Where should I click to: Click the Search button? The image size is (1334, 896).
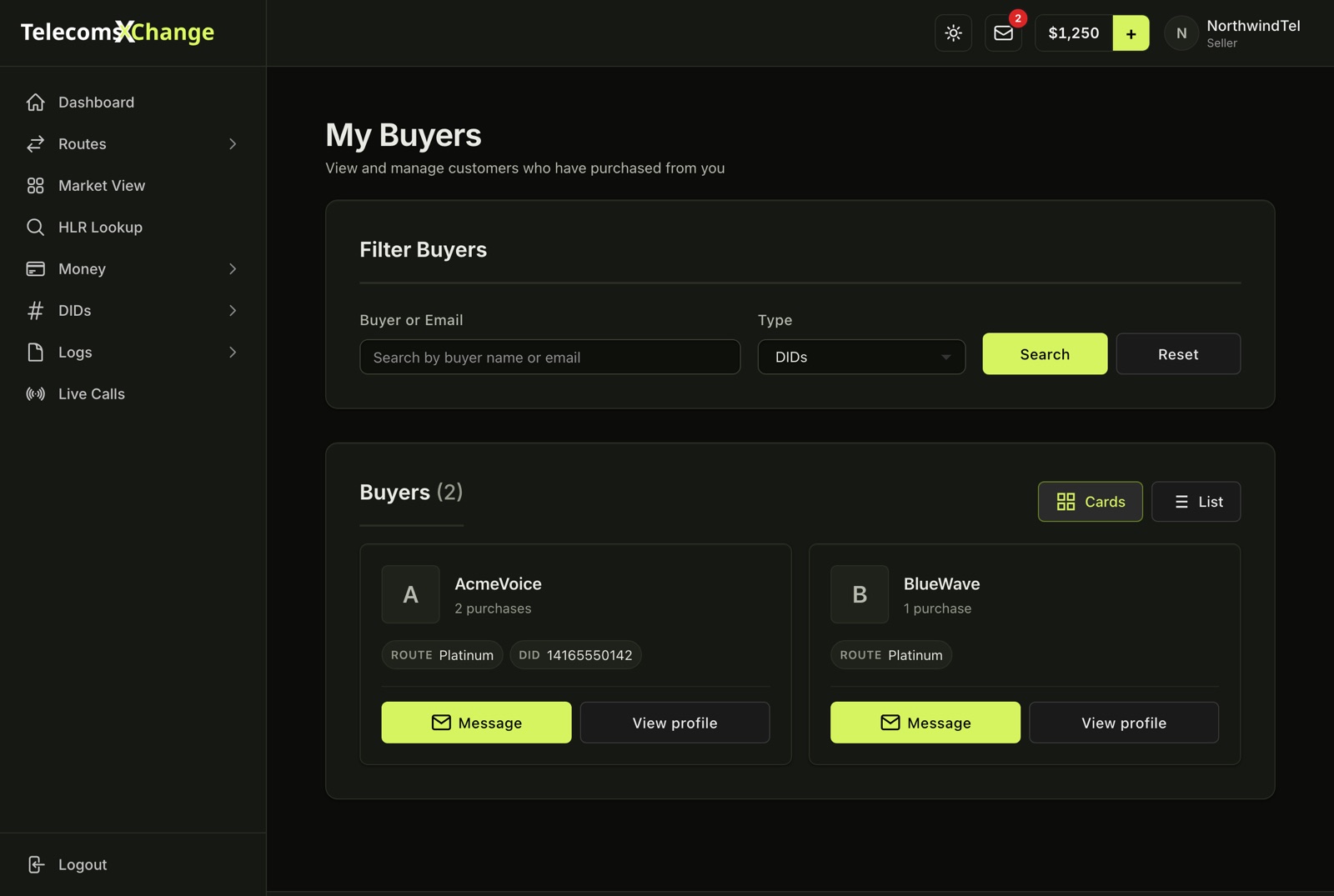pos(1045,354)
